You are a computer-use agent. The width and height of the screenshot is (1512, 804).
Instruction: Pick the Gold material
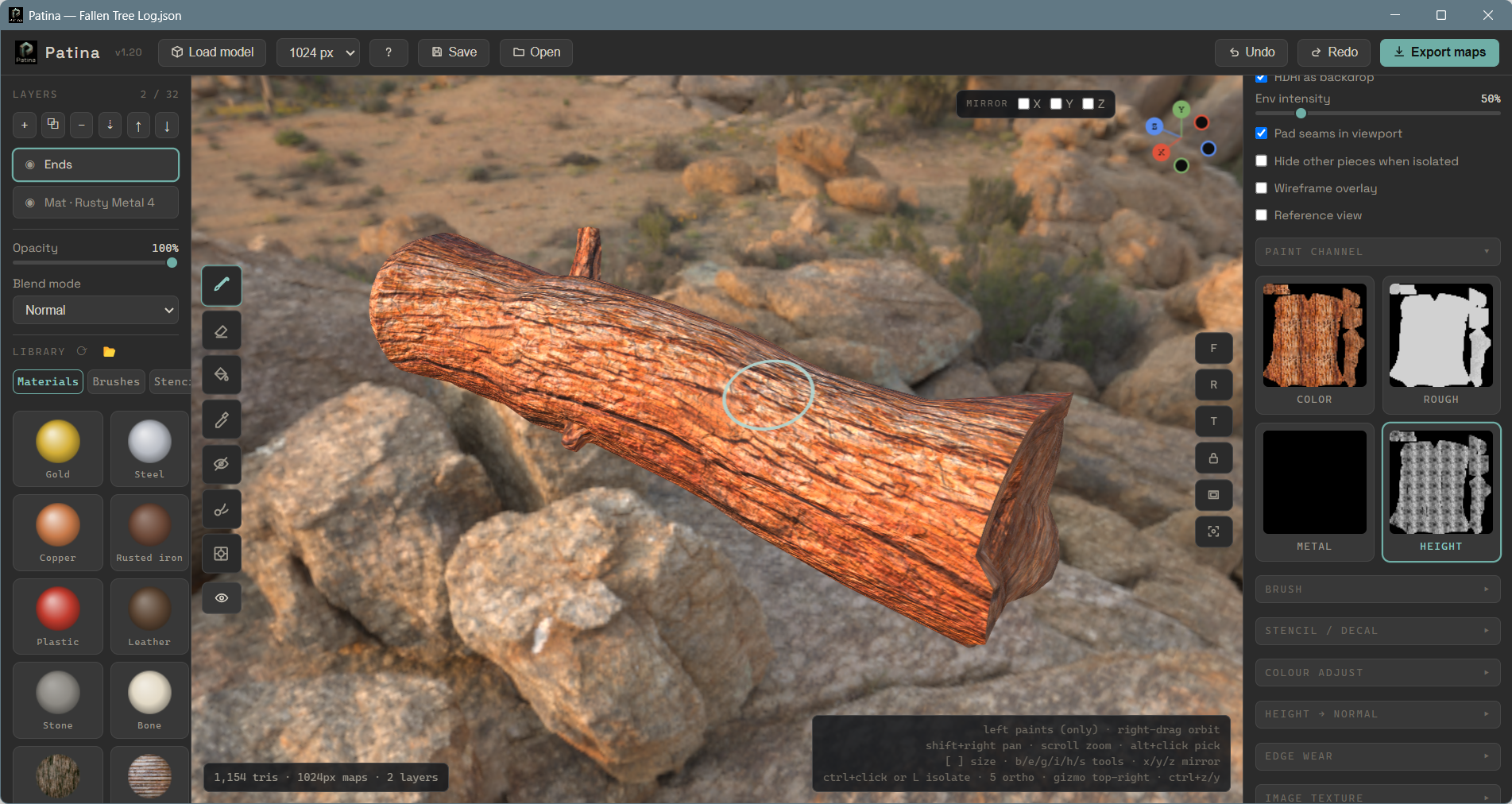pos(58,449)
